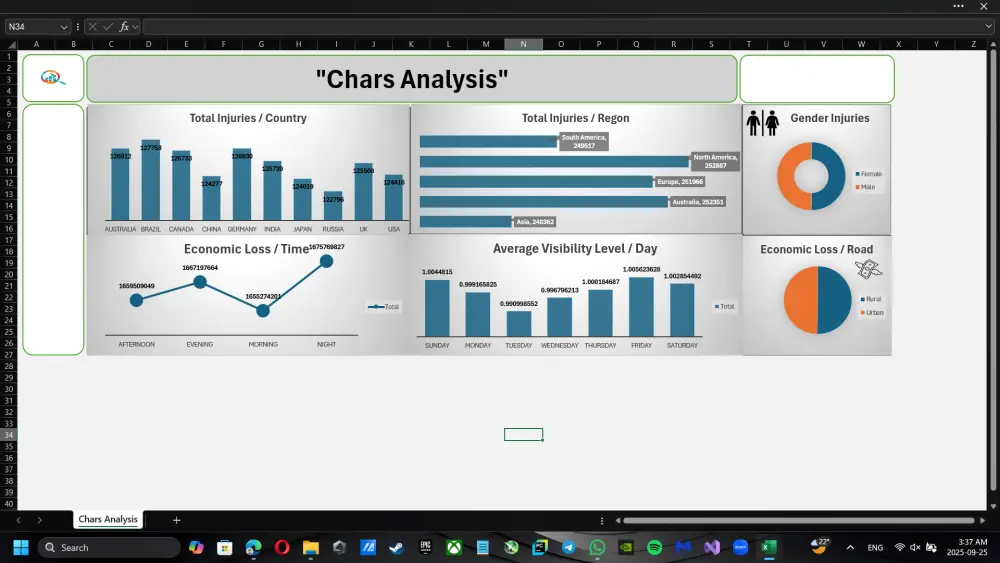Click the Select All corner triangle

coord(11,45)
